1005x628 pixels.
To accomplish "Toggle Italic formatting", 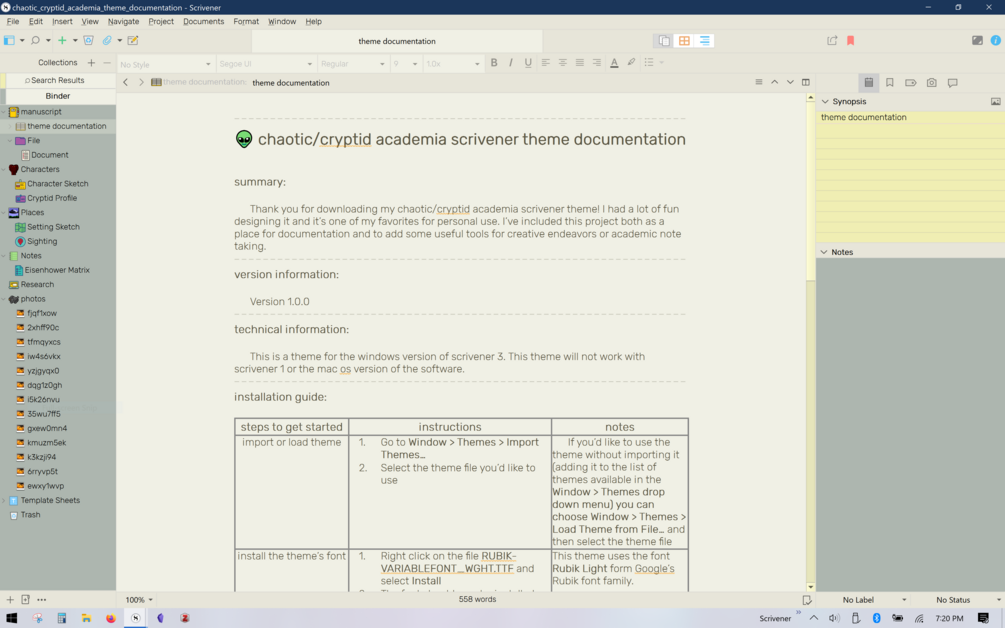I will tap(511, 63).
